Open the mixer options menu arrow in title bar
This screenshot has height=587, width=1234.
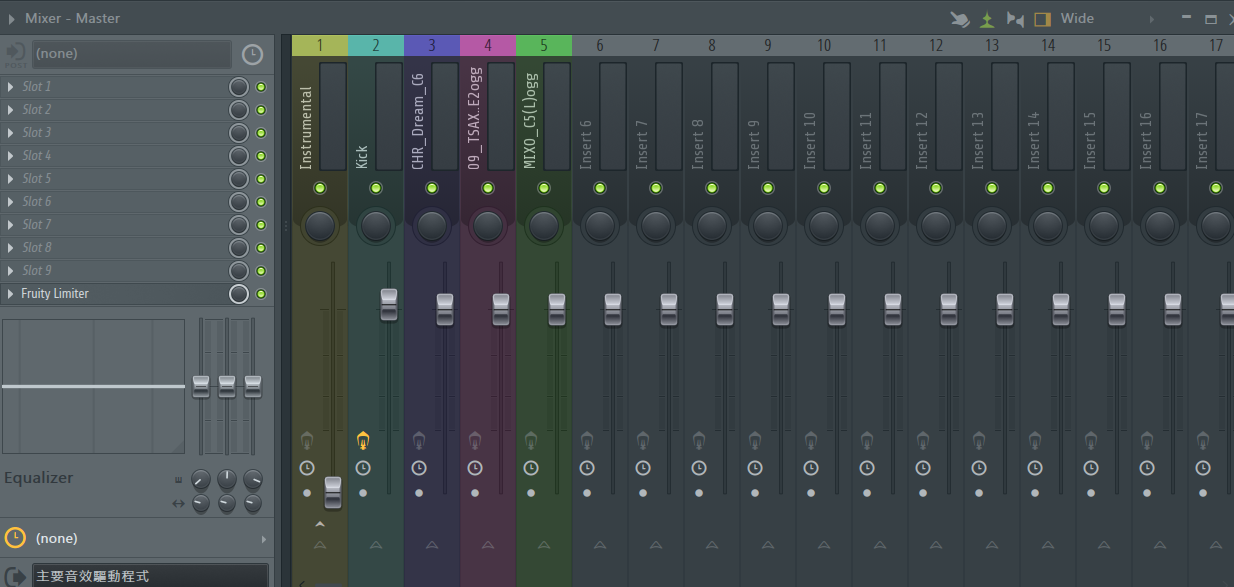[x=12, y=18]
